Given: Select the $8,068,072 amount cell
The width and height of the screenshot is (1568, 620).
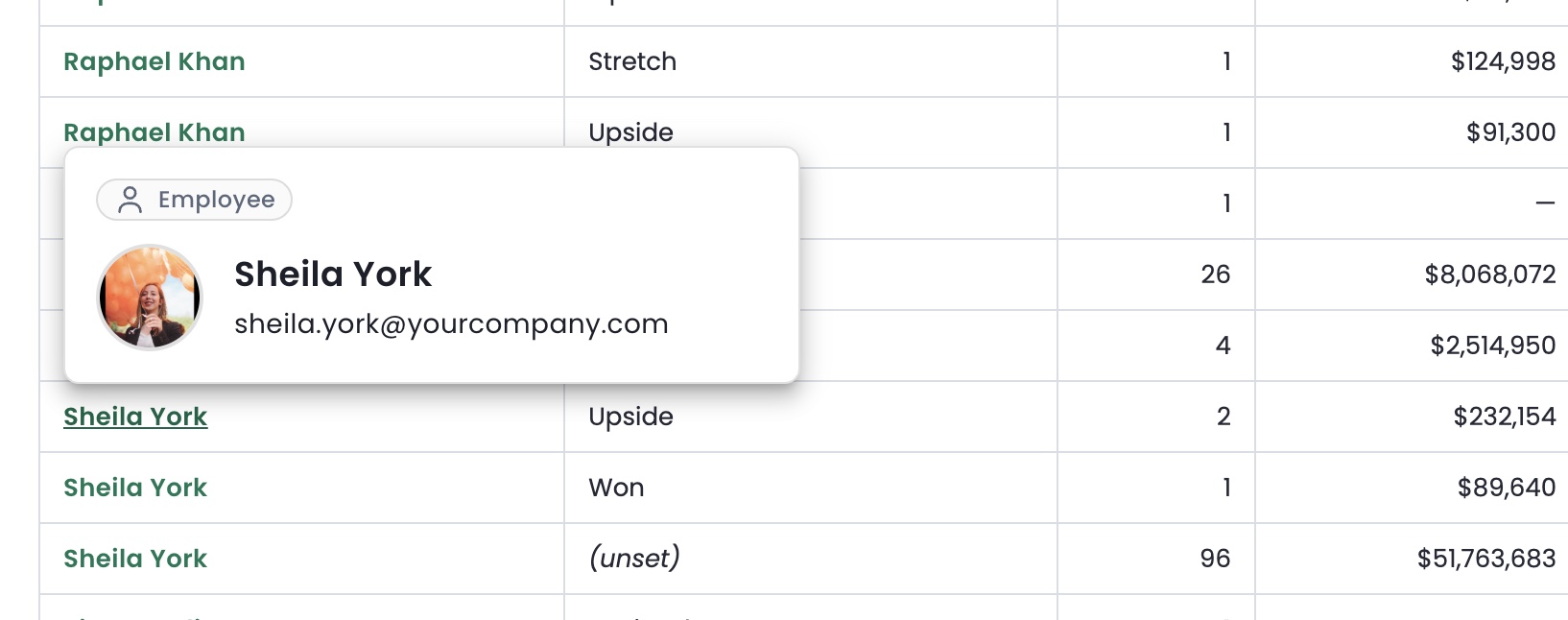Looking at the screenshot, I should click(x=1412, y=274).
